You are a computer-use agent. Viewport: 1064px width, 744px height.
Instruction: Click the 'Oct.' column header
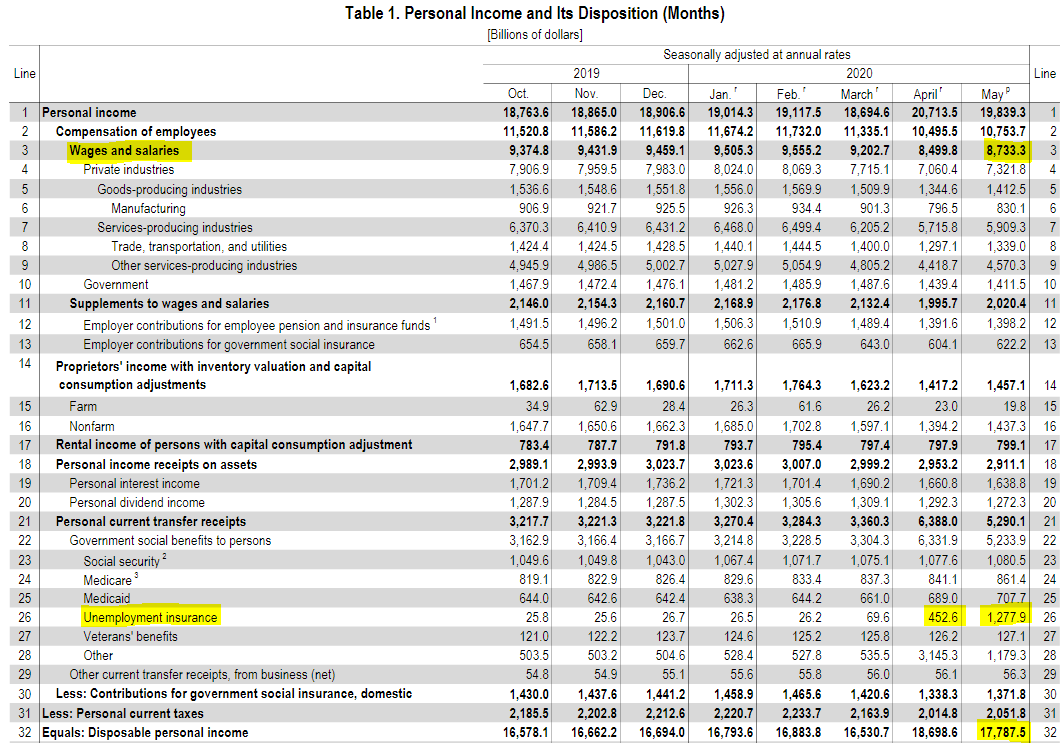point(518,94)
